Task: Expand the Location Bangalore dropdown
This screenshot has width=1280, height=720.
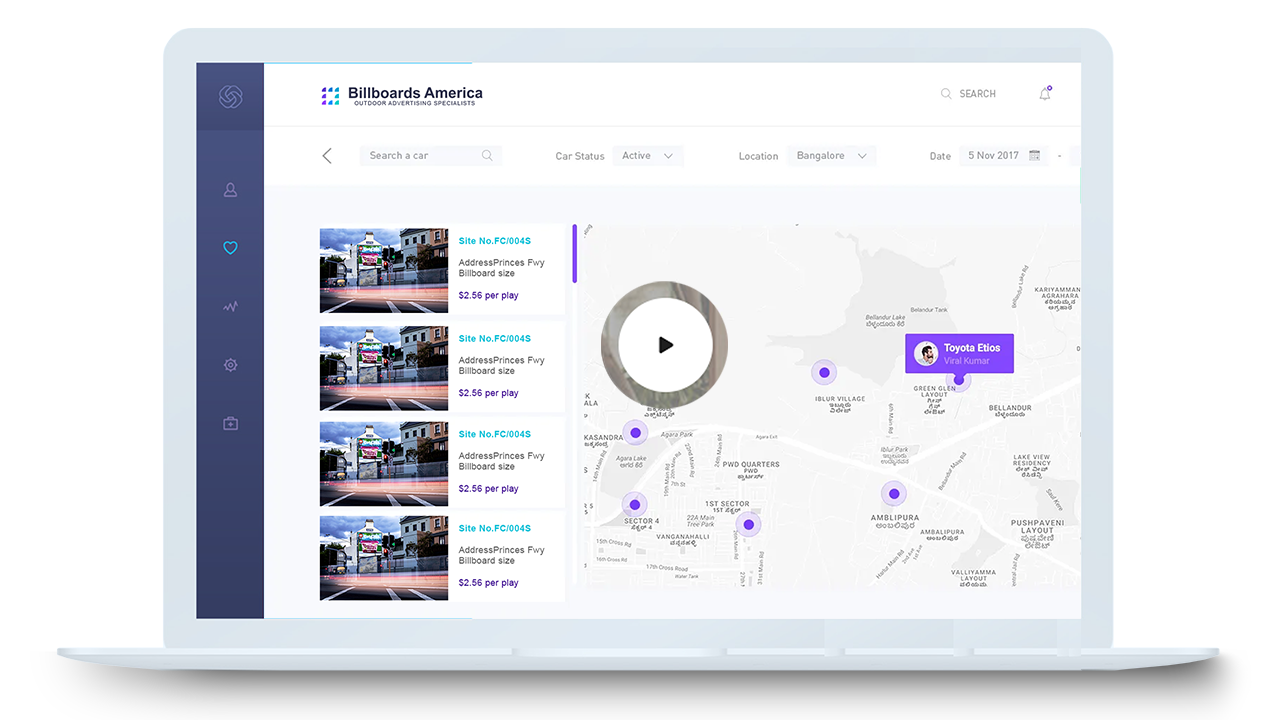Action: [x=831, y=155]
